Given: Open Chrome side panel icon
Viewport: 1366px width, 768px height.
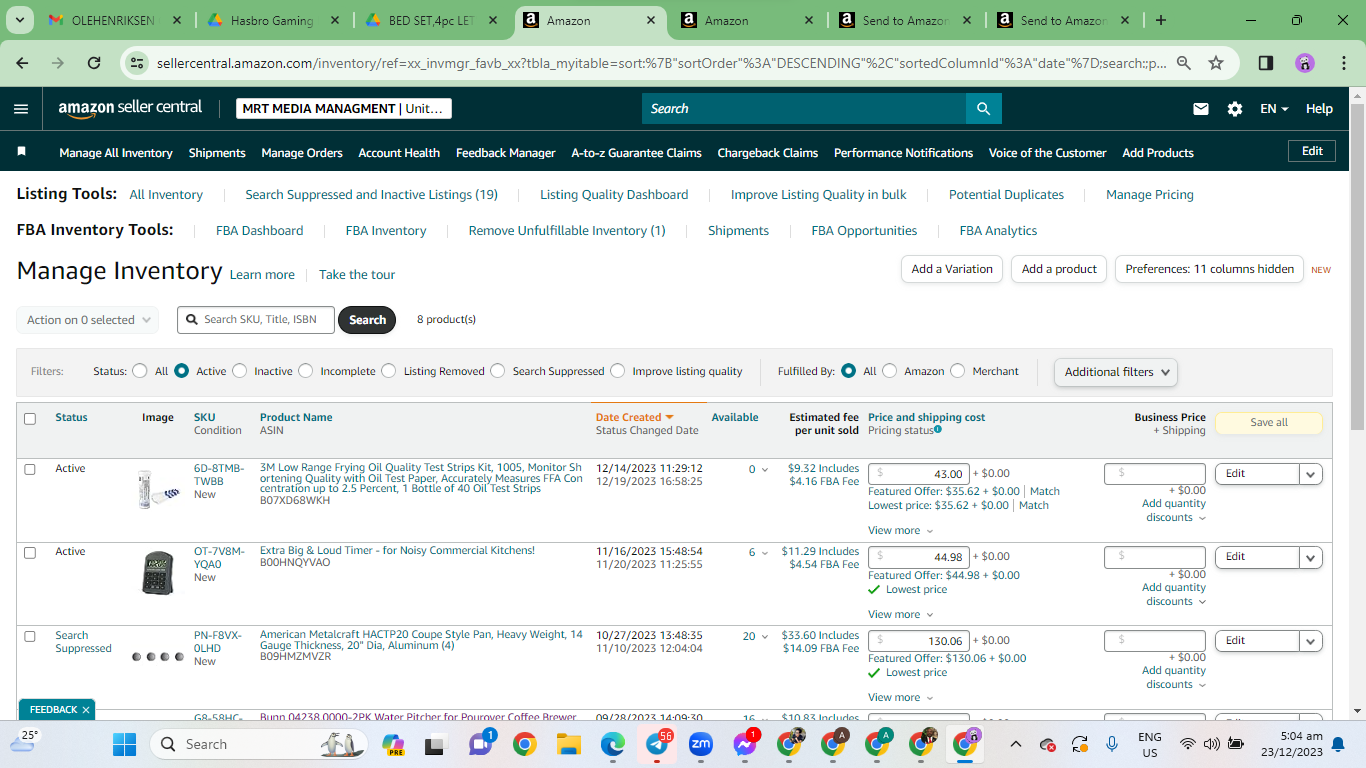Looking at the screenshot, I should point(1265,63).
